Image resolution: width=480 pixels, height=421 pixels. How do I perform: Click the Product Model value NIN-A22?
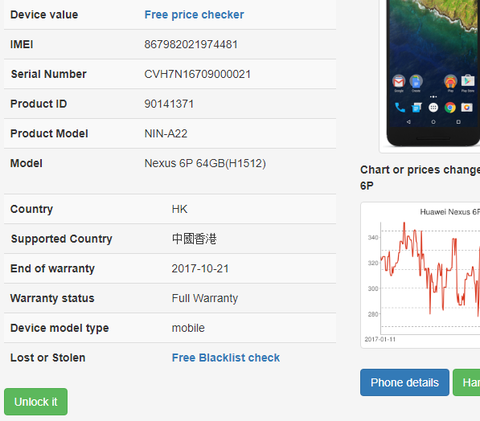(166, 133)
